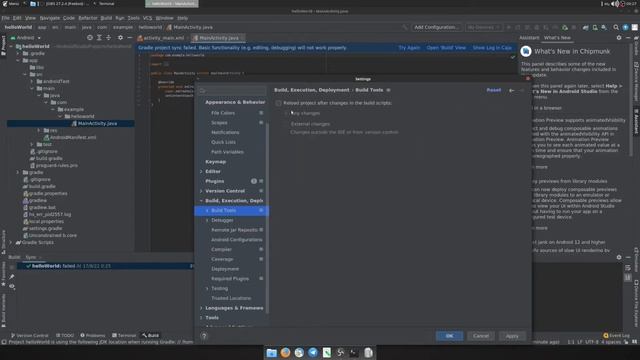Open Event Log in status bar
Image resolution: width=640 pixels, height=360 pixels.
point(616,336)
